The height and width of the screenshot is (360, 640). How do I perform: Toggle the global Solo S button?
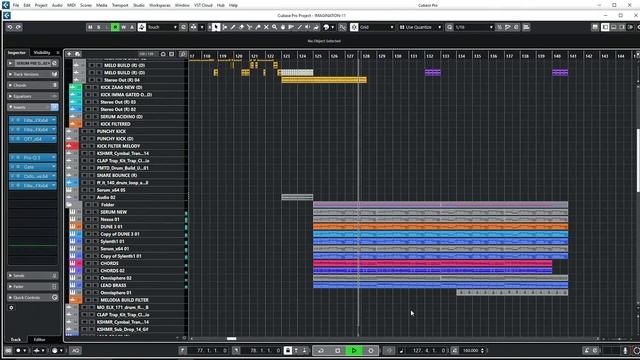[x=98, y=27]
